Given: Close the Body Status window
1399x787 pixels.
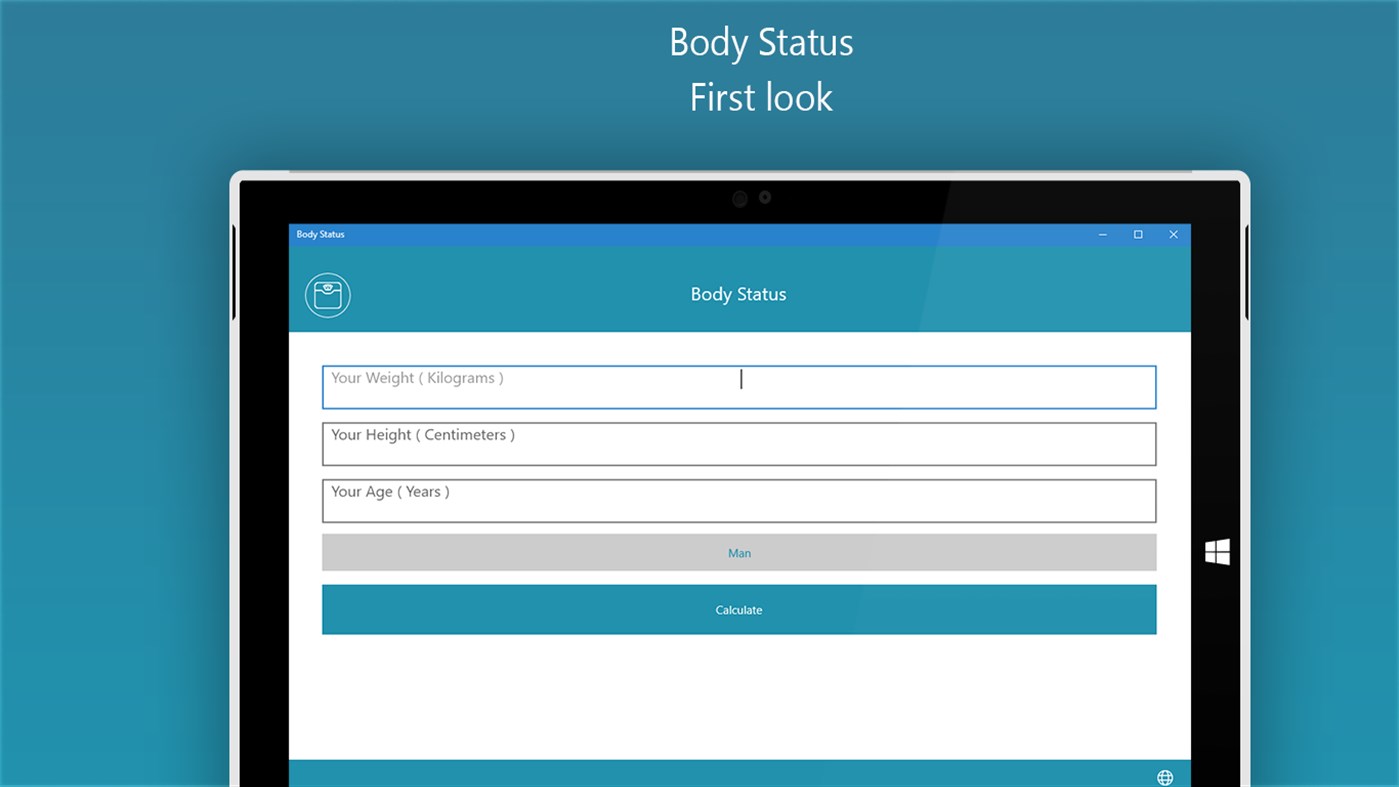Looking at the screenshot, I should click(x=1173, y=235).
